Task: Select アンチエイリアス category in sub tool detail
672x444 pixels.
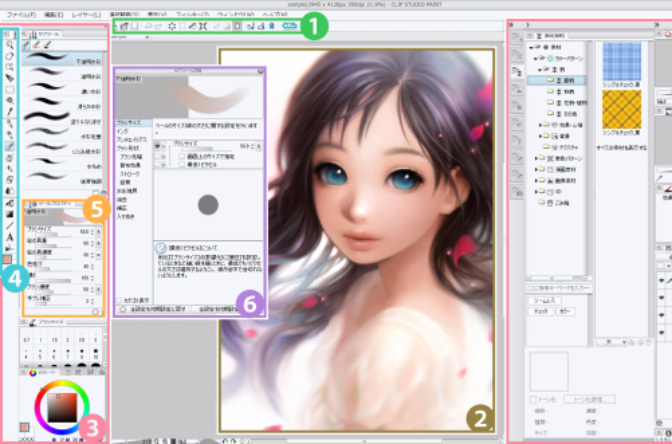Action: pos(132,140)
